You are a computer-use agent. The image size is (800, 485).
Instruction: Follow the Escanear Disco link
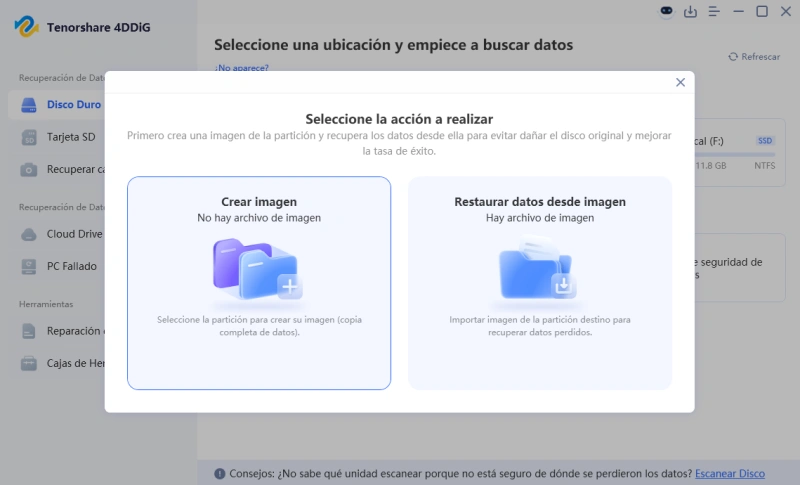point(730,474)
